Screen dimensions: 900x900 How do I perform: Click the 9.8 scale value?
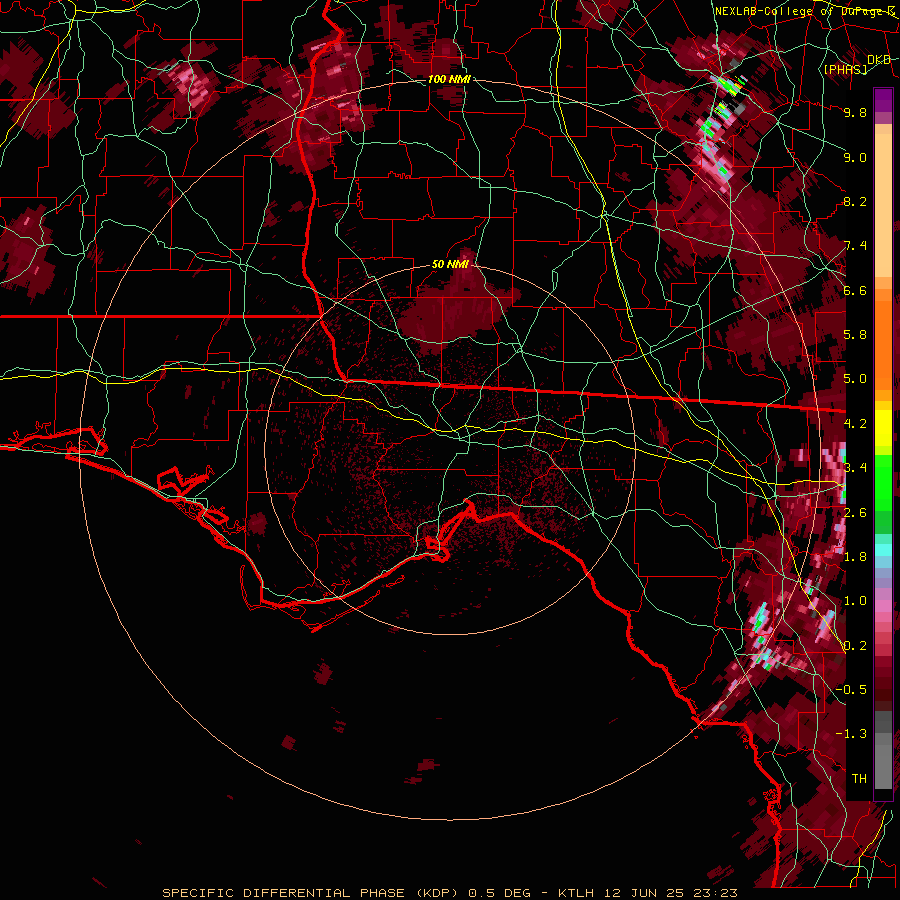click(x=855, y=112)
